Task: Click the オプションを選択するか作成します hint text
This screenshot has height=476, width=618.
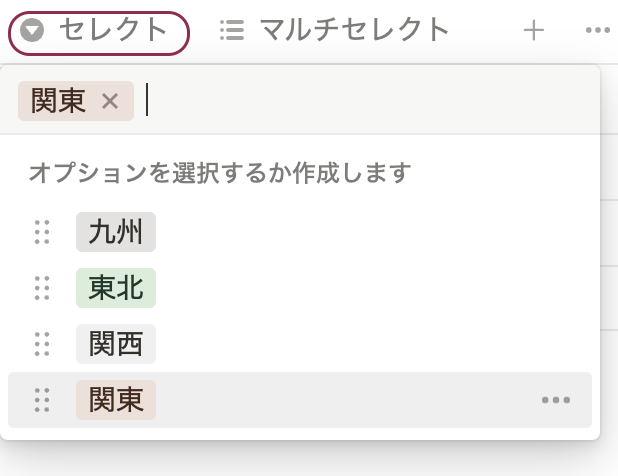Action: [220, 173]
